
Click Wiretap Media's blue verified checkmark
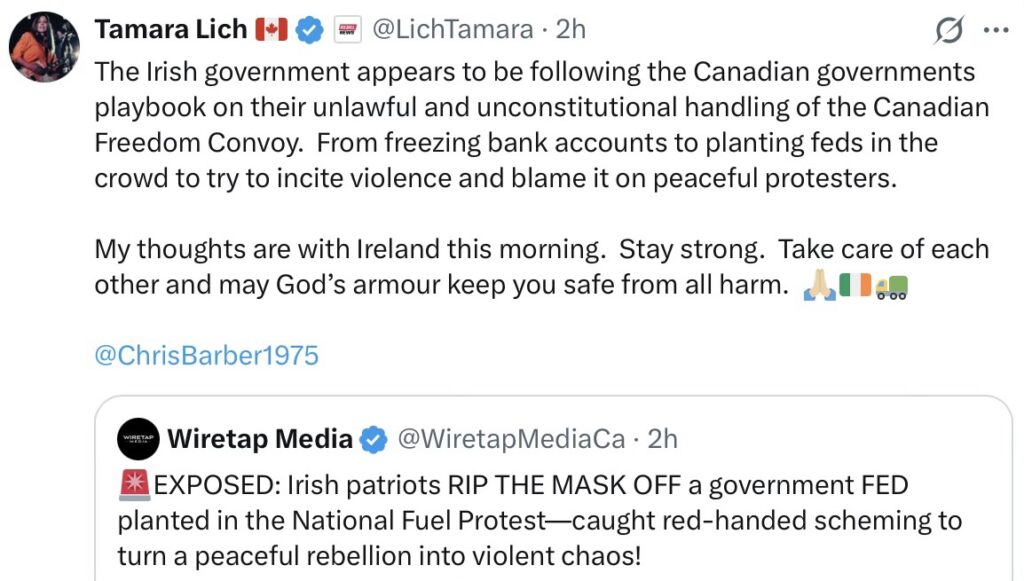(374, 439)
